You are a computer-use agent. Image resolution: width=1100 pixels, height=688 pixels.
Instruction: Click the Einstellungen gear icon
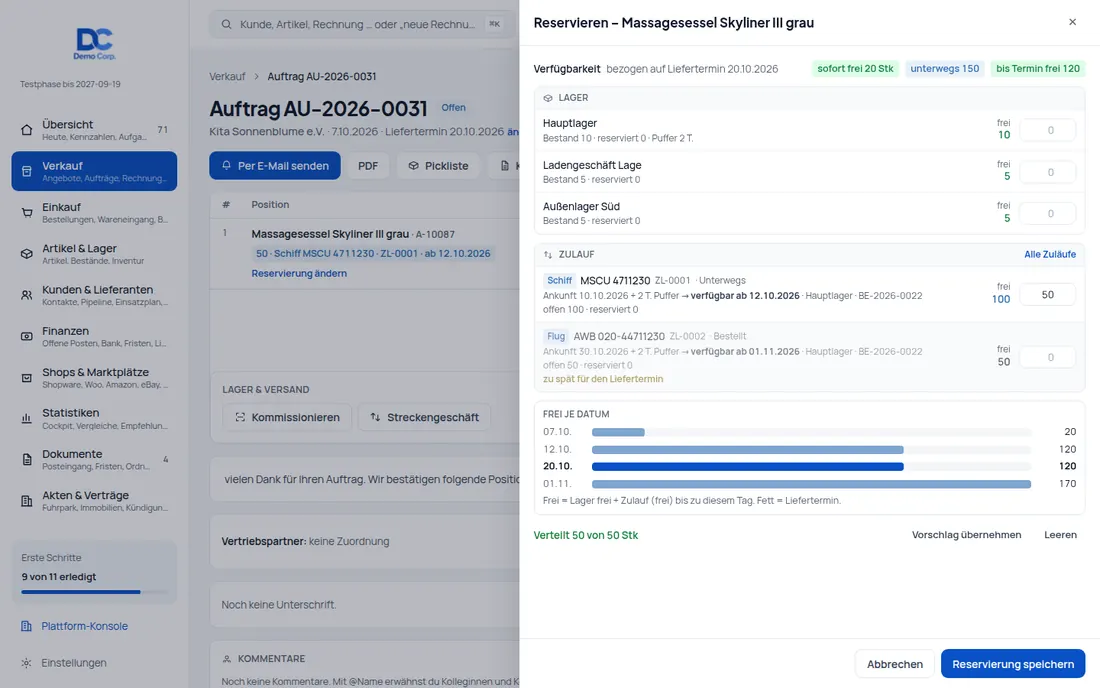(27, 663)
